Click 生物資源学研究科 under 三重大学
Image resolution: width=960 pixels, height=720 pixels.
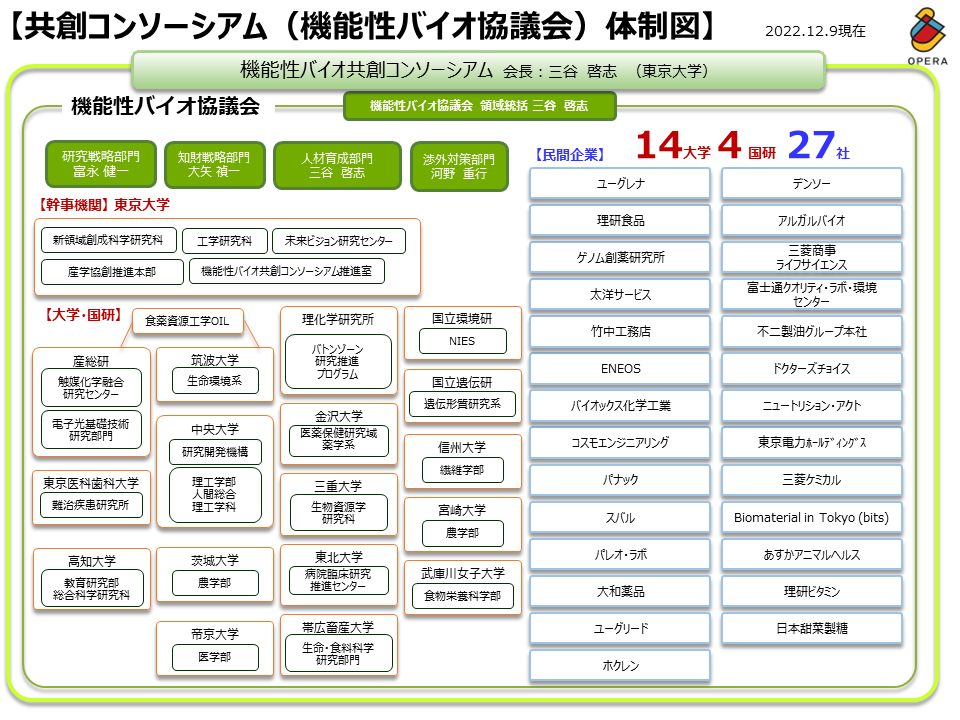[x=339, y=512]
